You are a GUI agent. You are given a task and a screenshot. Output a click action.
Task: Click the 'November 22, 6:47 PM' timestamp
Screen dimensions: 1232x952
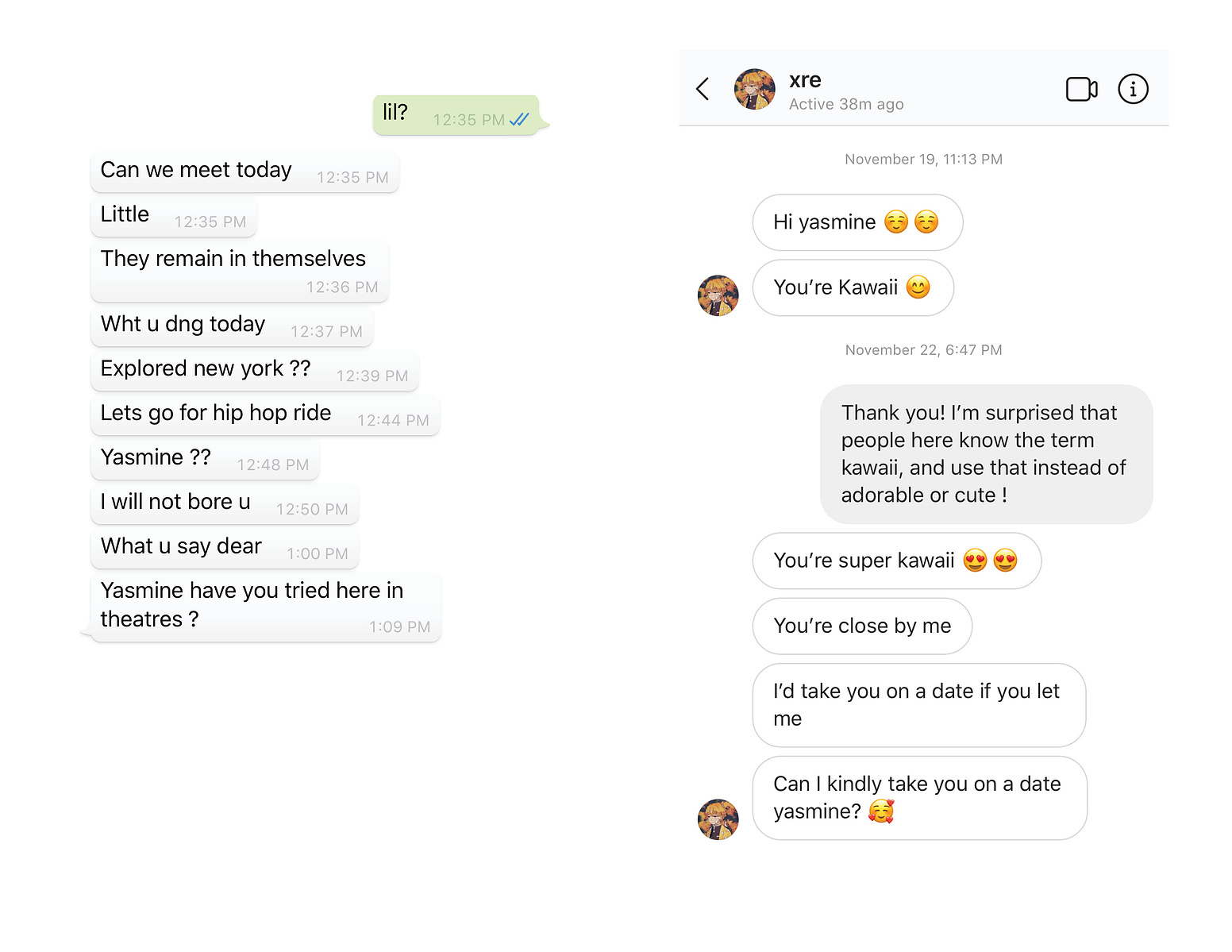(923, 350)
